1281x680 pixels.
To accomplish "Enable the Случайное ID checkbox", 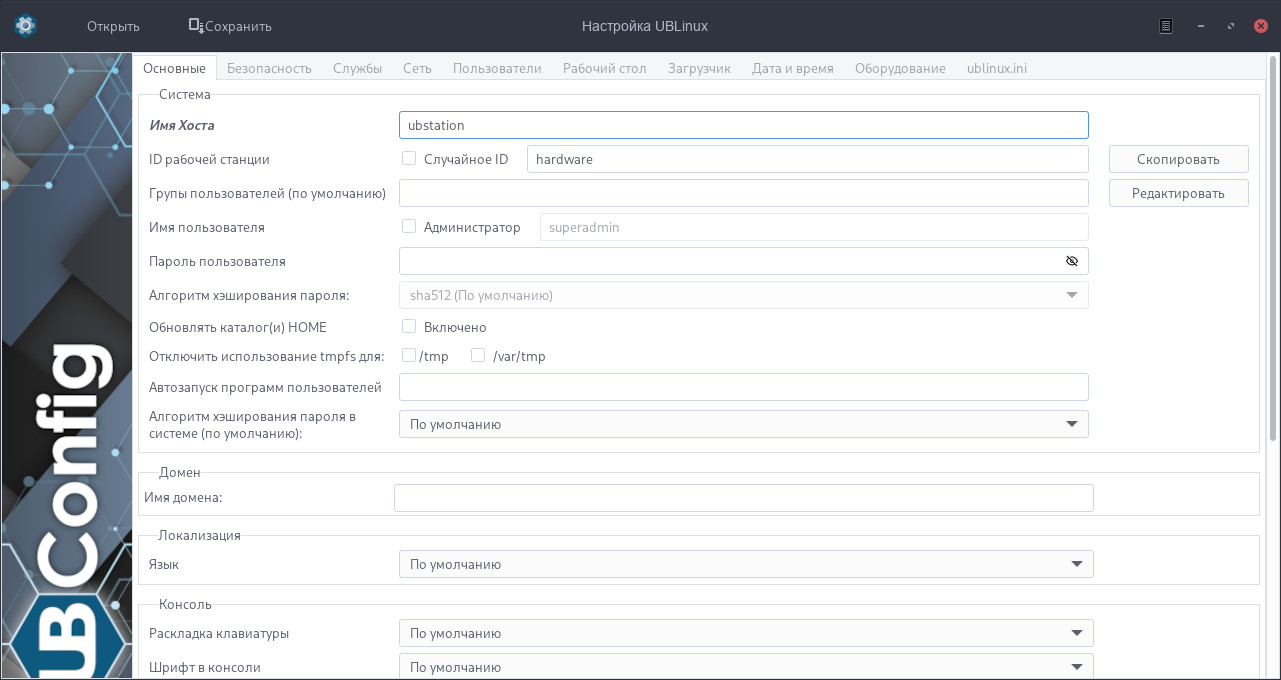I will click(409, 158).
